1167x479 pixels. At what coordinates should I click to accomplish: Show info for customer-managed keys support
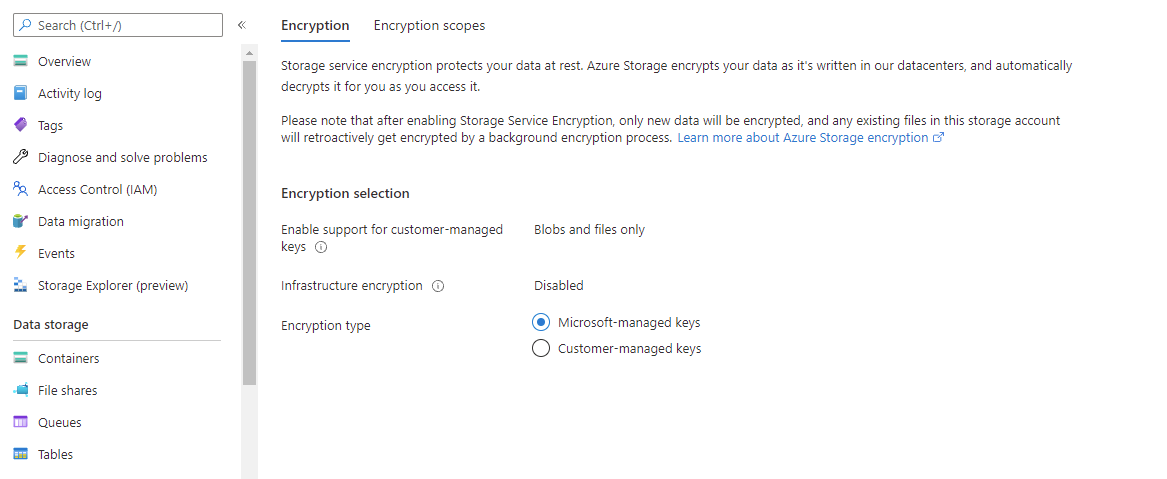(x=321, y=247)
